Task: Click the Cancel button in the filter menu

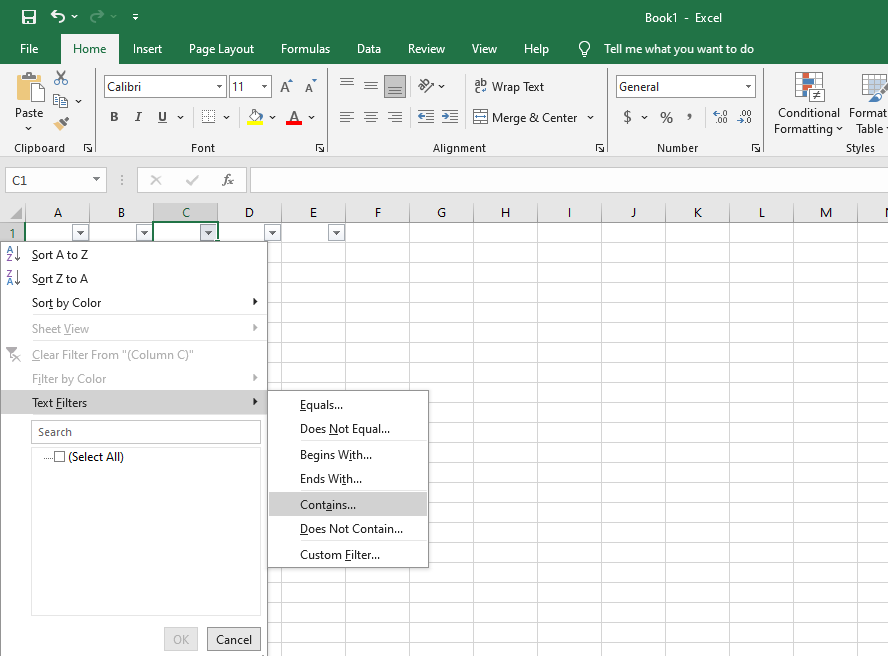Action: click(x=233, y=638)
